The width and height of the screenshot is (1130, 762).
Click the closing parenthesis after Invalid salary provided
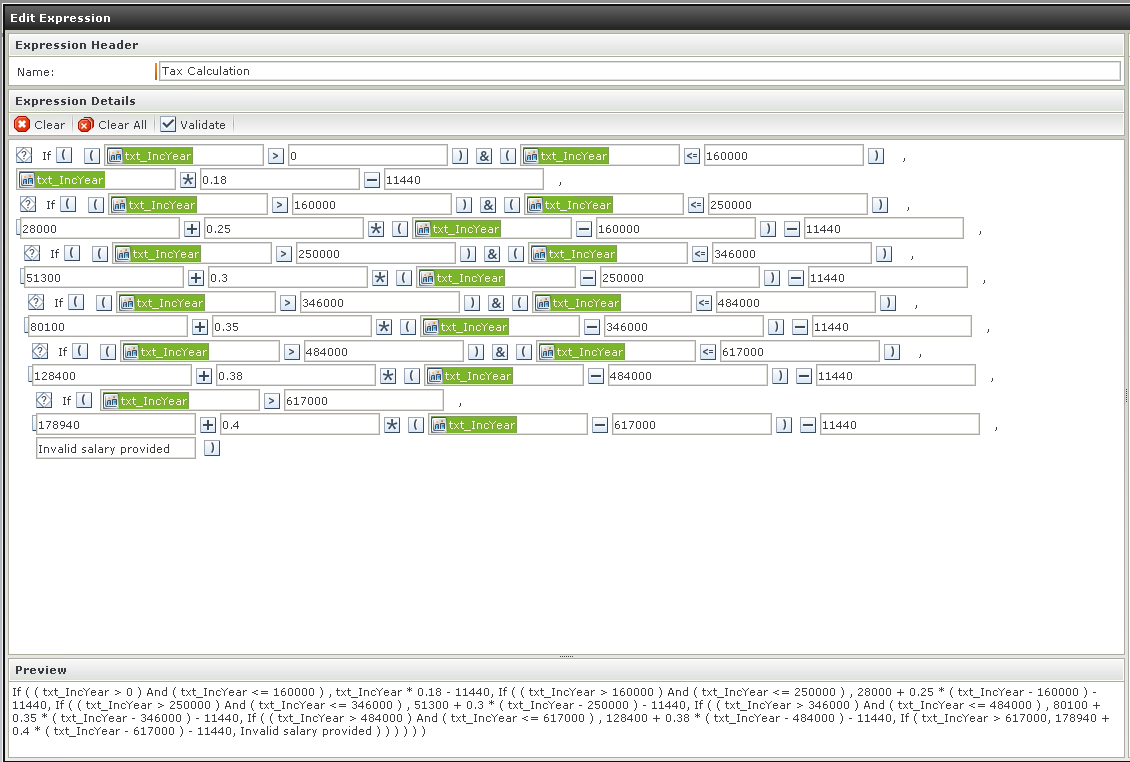(211, 448)
